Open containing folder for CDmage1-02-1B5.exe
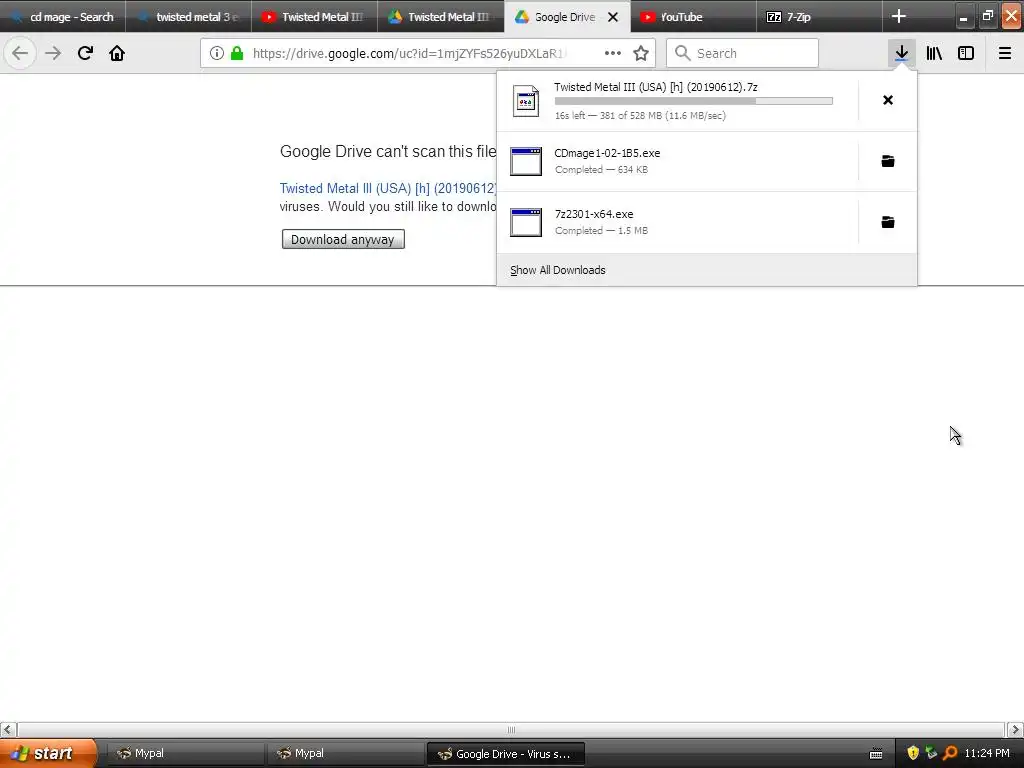 (x=888, y=161)
